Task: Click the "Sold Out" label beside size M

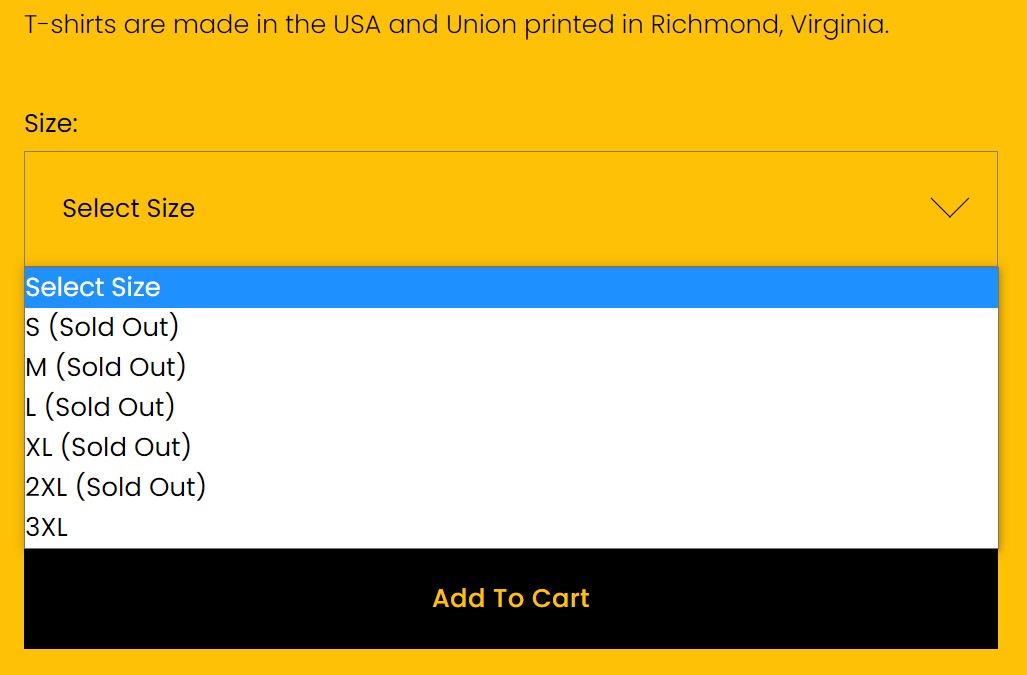Action: pos(121,367)
